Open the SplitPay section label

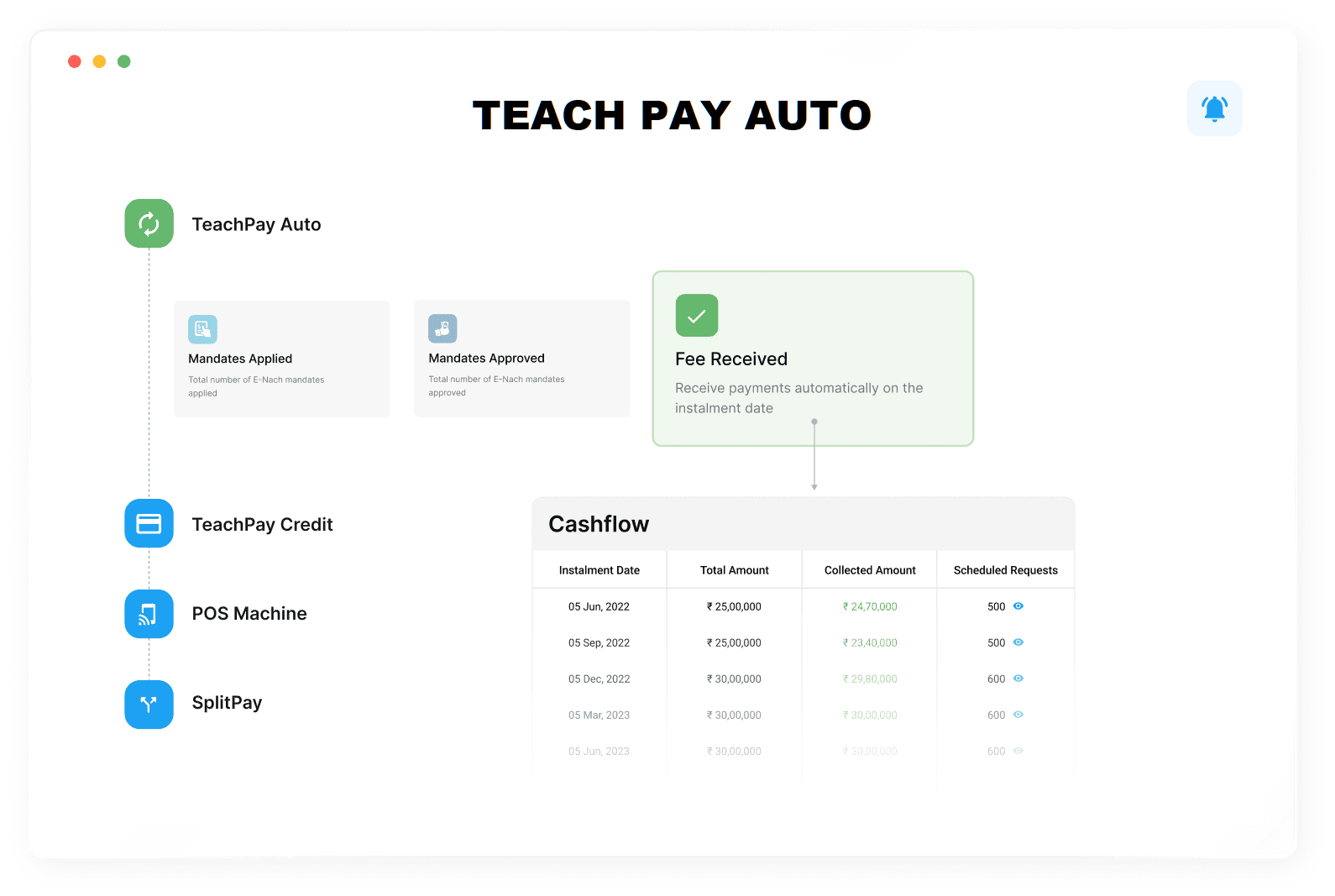click(x=227, y=703)
